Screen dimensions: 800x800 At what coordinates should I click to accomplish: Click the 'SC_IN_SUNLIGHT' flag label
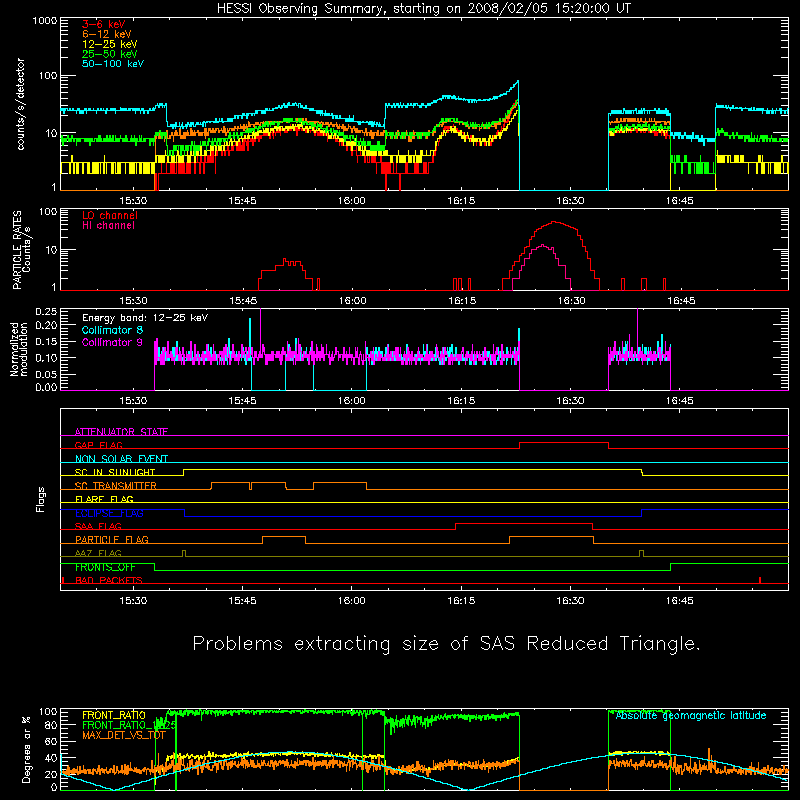pyautogui.click(x=115, y=472)
